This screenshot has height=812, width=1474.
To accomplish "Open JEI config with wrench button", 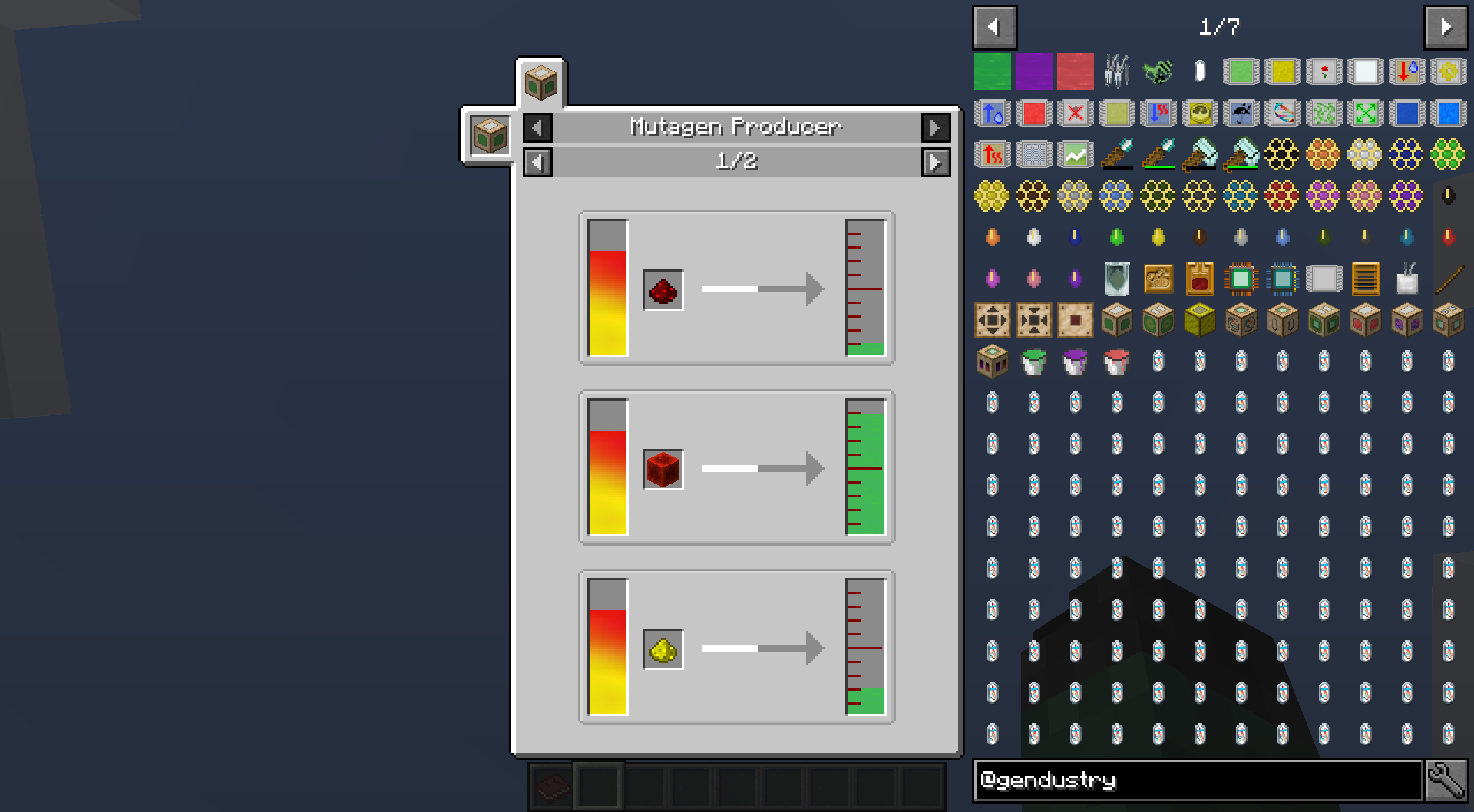I will tap(1446, 781).
